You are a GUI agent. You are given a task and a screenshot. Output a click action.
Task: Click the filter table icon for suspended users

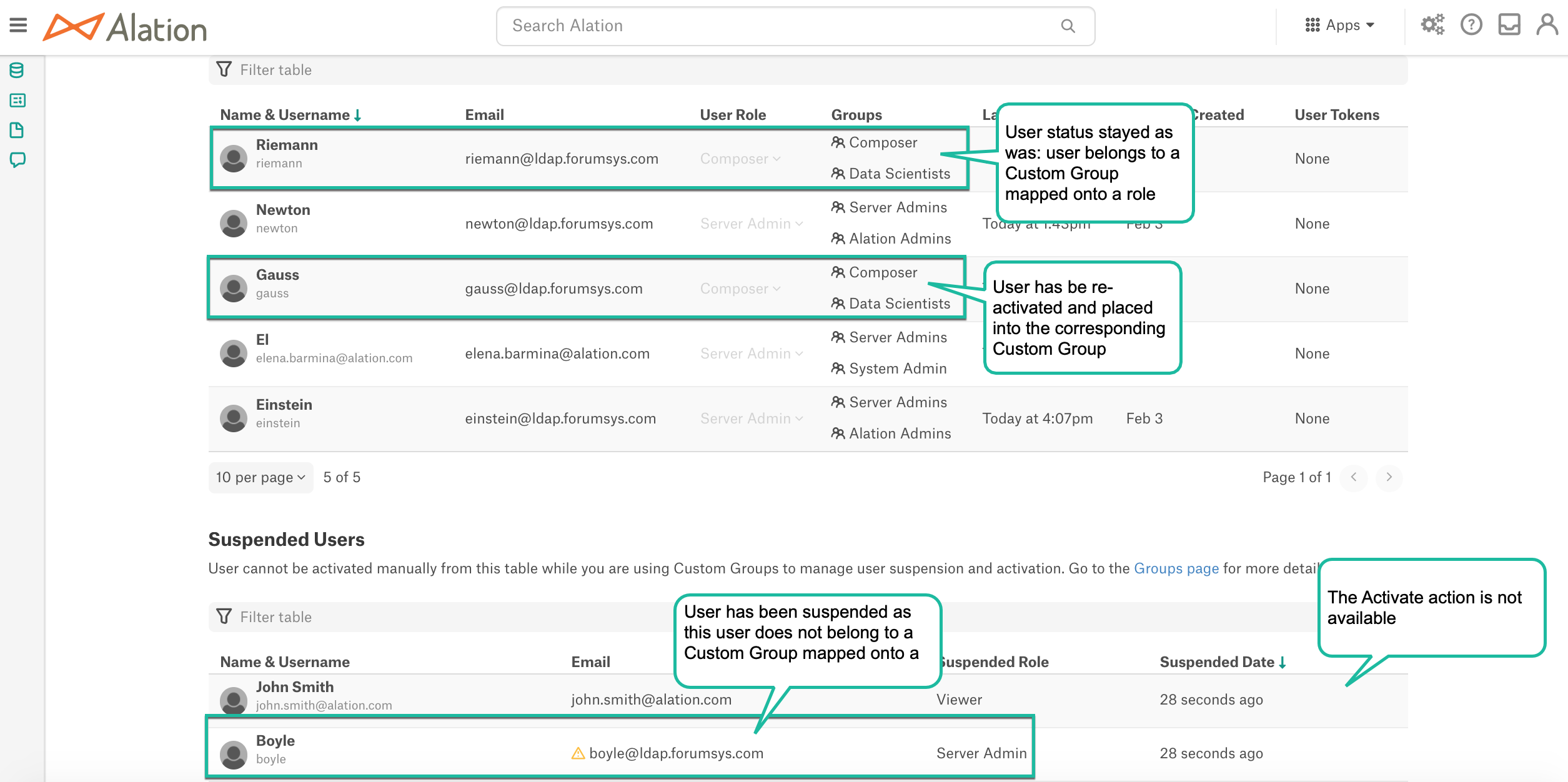(x=222, y=616)
